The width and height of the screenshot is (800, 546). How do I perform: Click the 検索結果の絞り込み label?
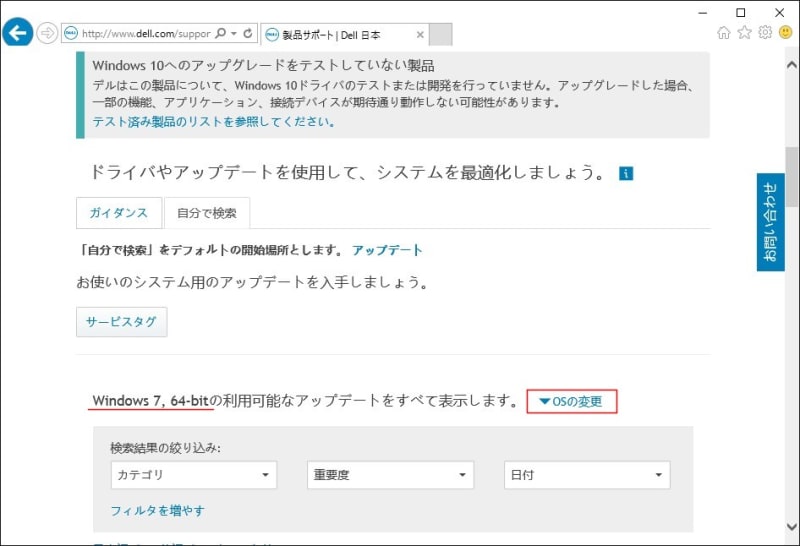click(x=165, y=448)
